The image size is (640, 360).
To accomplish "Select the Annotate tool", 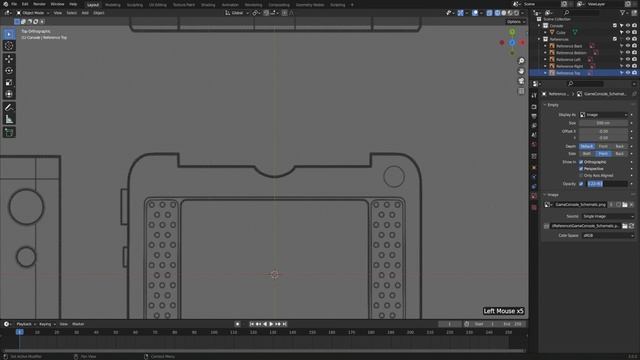I will (x=9, y=108).
